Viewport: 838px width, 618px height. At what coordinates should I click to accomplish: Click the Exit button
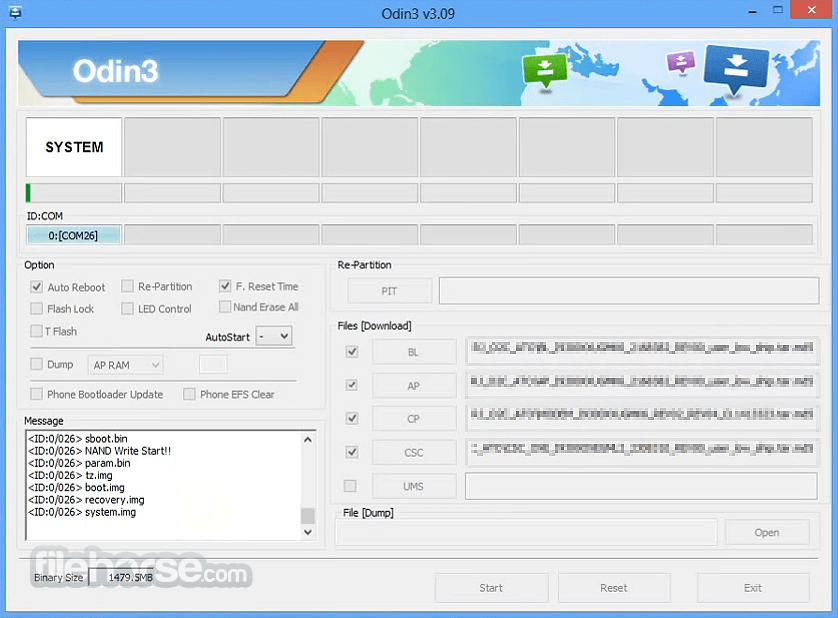point(752,588)
